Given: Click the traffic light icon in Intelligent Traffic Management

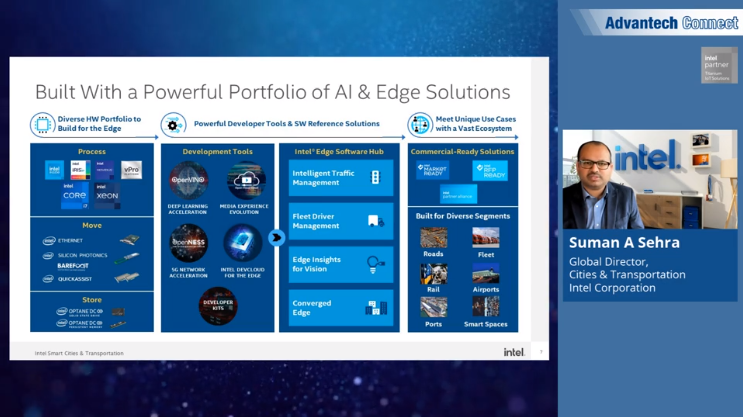Looking at the screenshot, I should coord(375,177).
